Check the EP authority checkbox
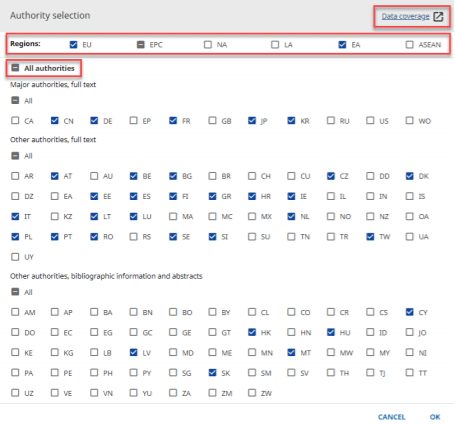Image resolution: width=455 pixels, height=425 pixels. coord(133,120)
